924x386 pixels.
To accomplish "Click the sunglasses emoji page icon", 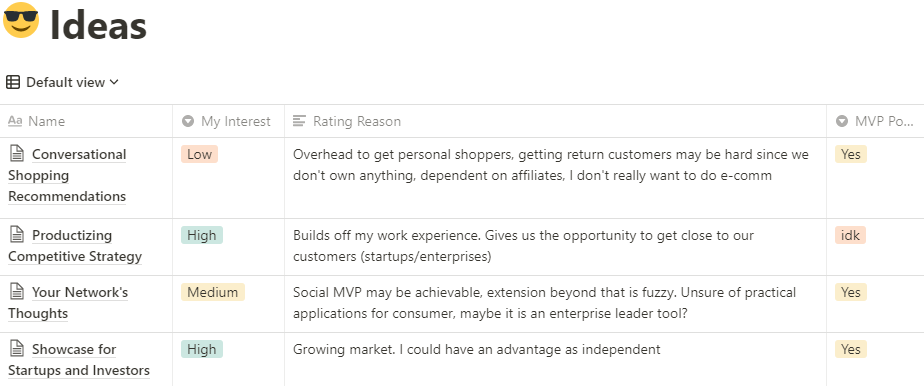I will coord(21,21).
